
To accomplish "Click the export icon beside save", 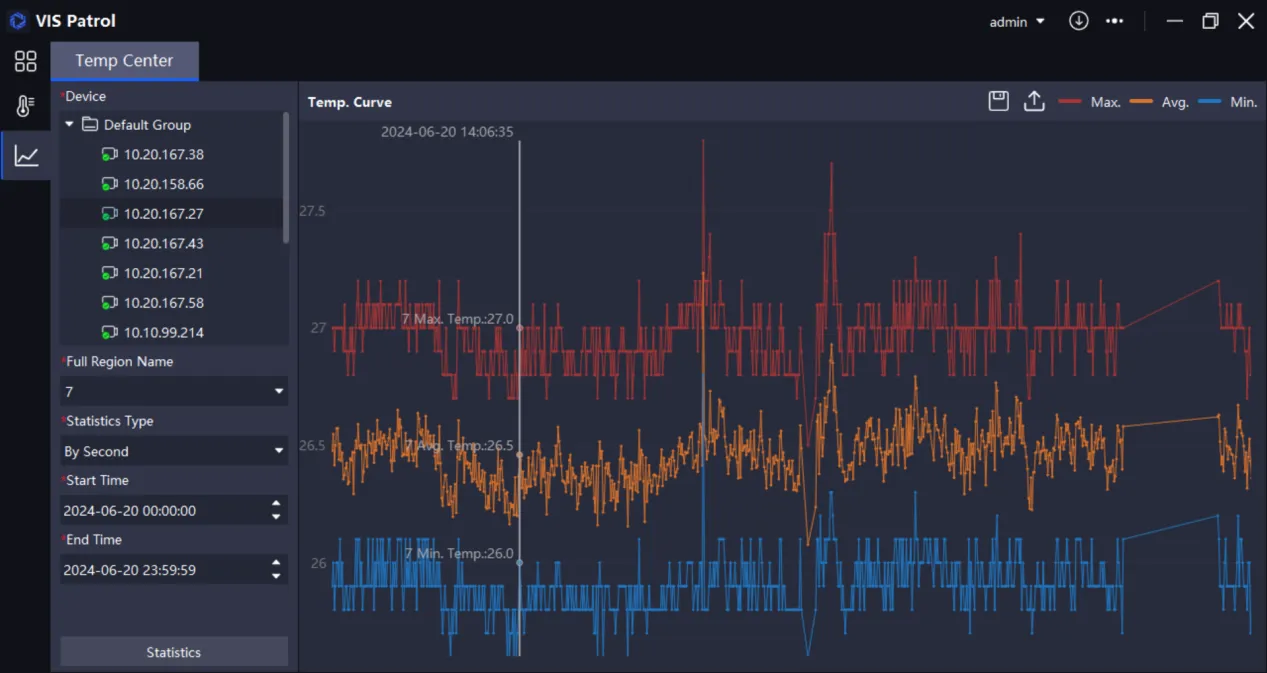I will point(1034,101).
